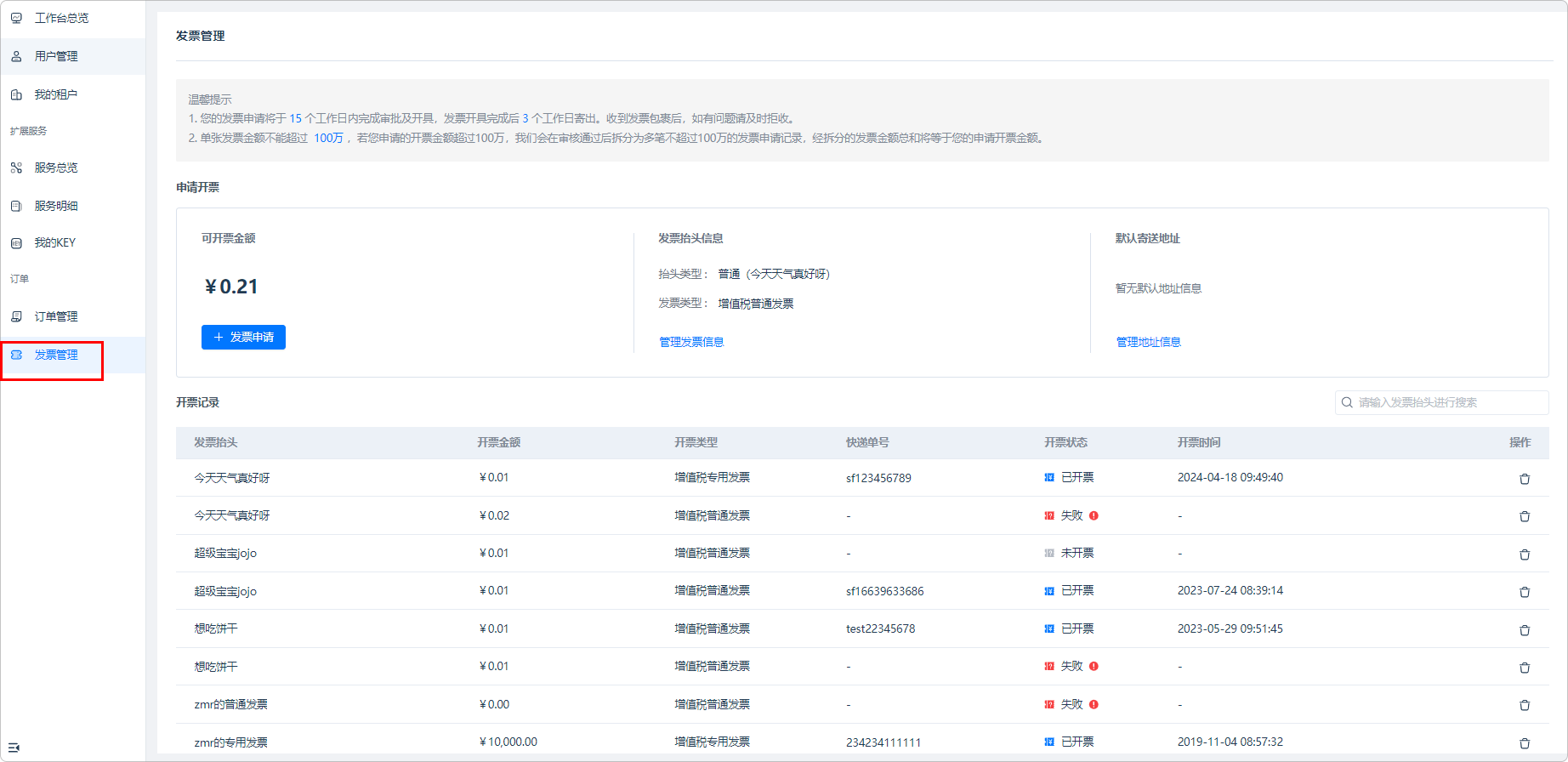
Task: Navigate to 服务明细
Action: (x=73, y=206)
